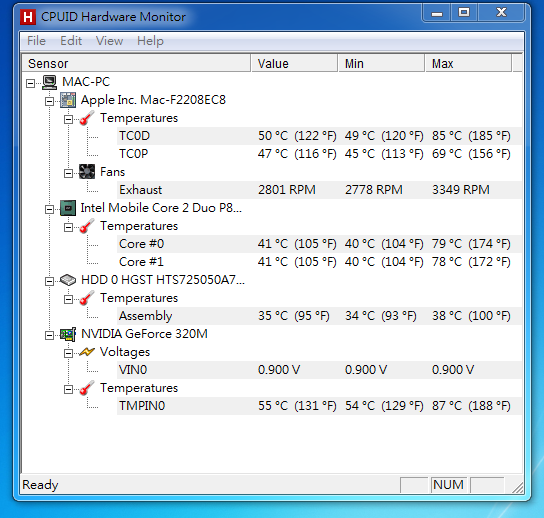Select the Core #1 row

tap(319, 262)
